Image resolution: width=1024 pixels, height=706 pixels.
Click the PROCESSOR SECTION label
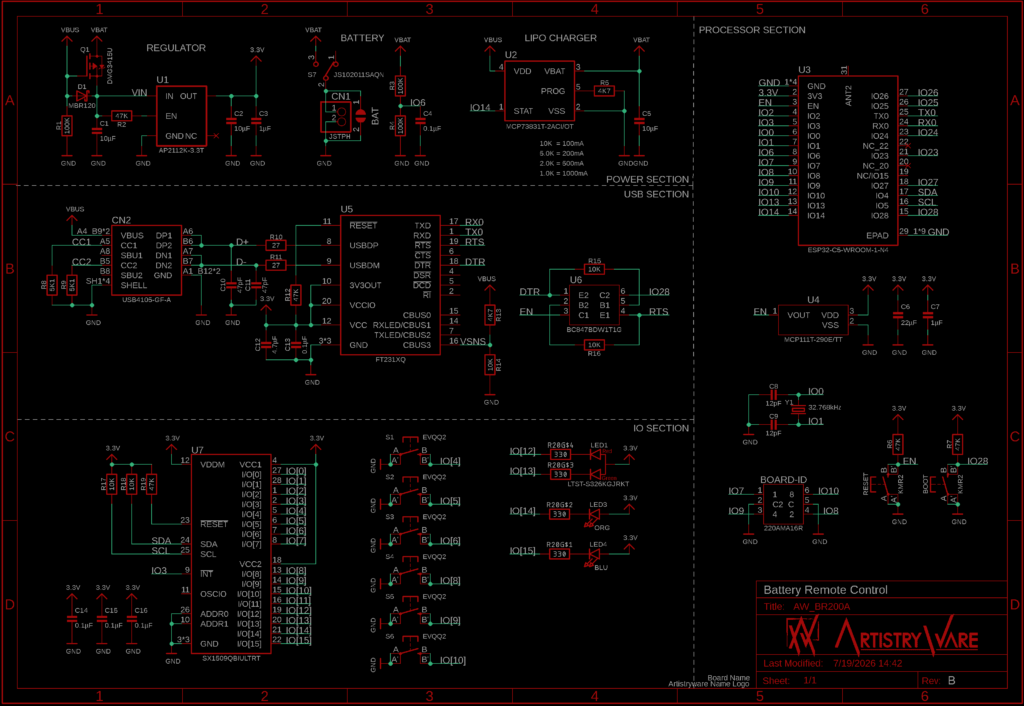coord(752,30)
